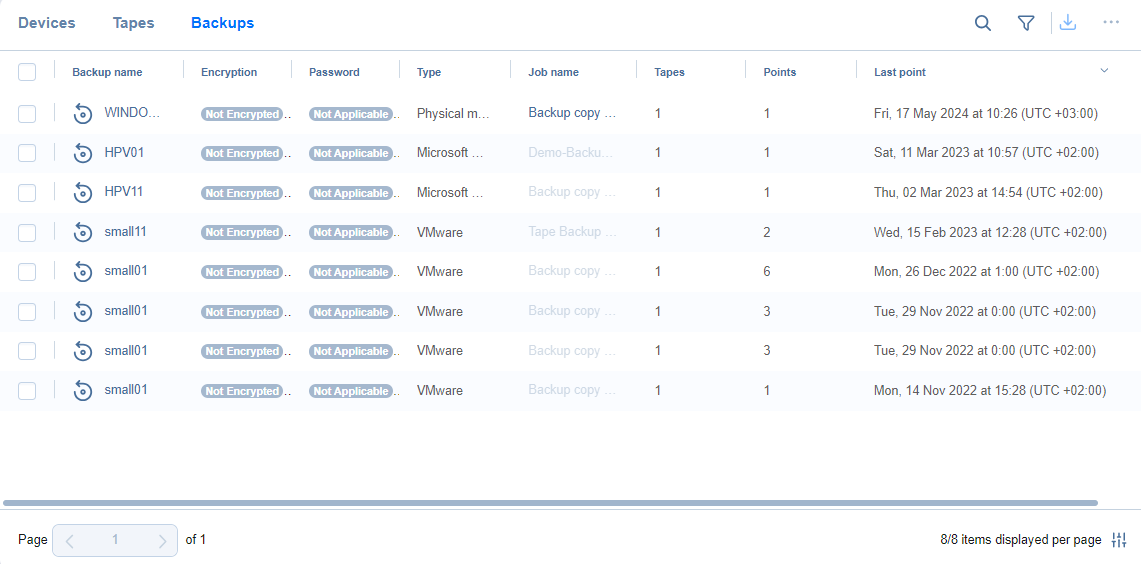This screenshot has height=564, width=1141.
Task: Click the filter funnel icon
Action: [1026, 23]
